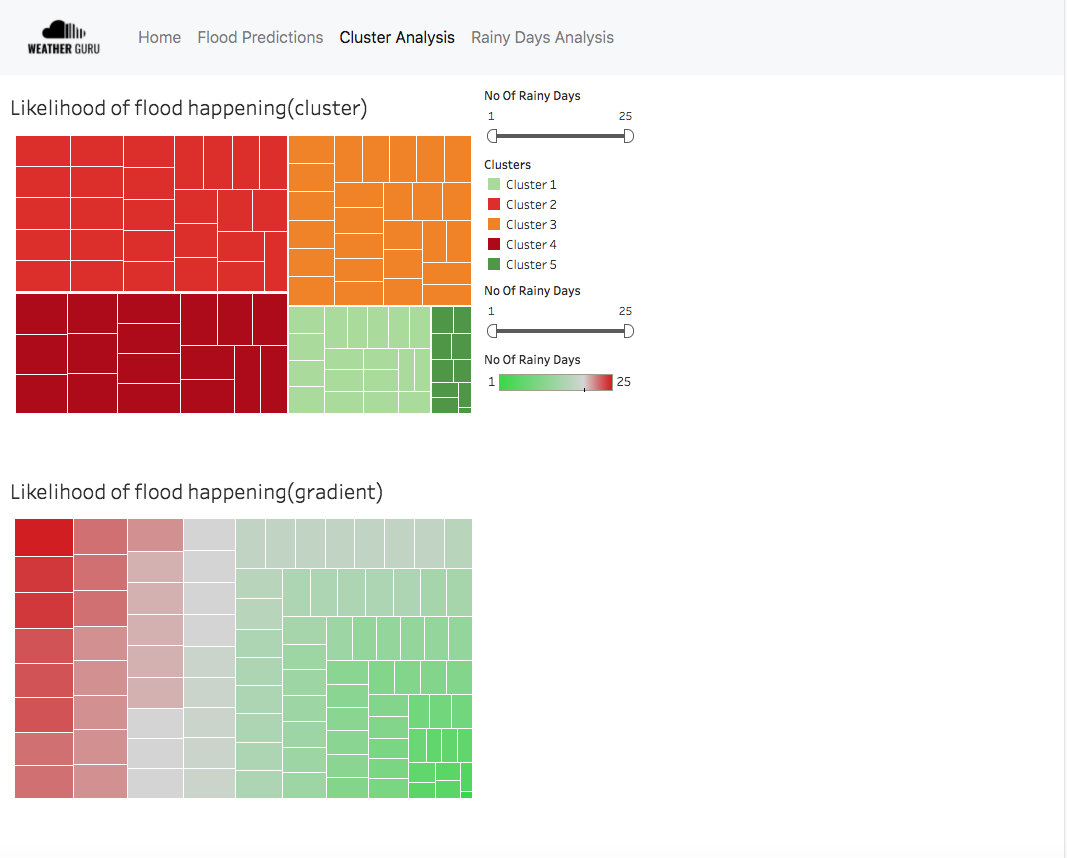Click the Weather Guru cloud logo
Image resolution: width=1067 pixels, height=858 pixels.
[64, 37]
